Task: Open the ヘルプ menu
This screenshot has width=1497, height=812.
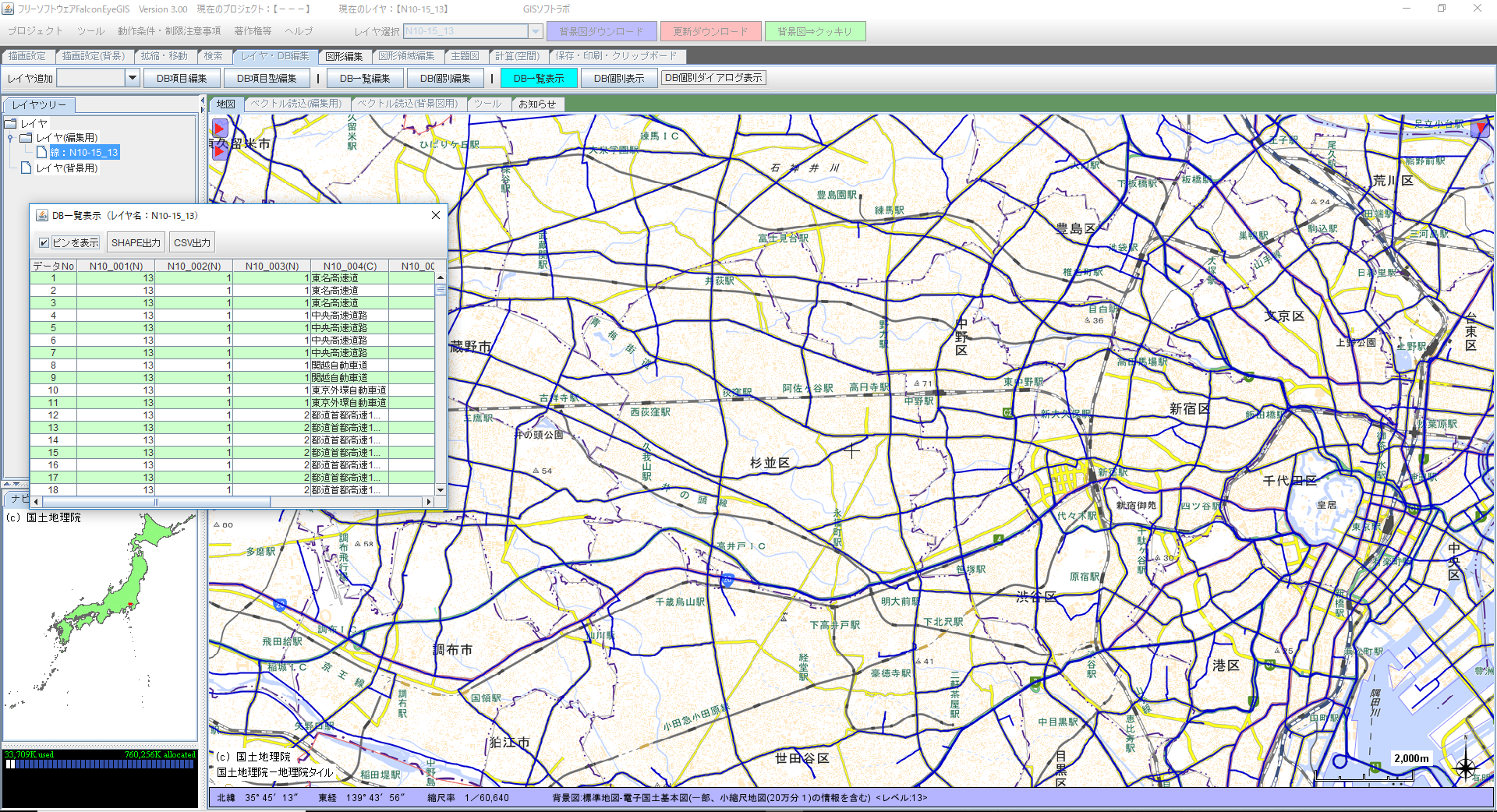Action: point(299,31)
